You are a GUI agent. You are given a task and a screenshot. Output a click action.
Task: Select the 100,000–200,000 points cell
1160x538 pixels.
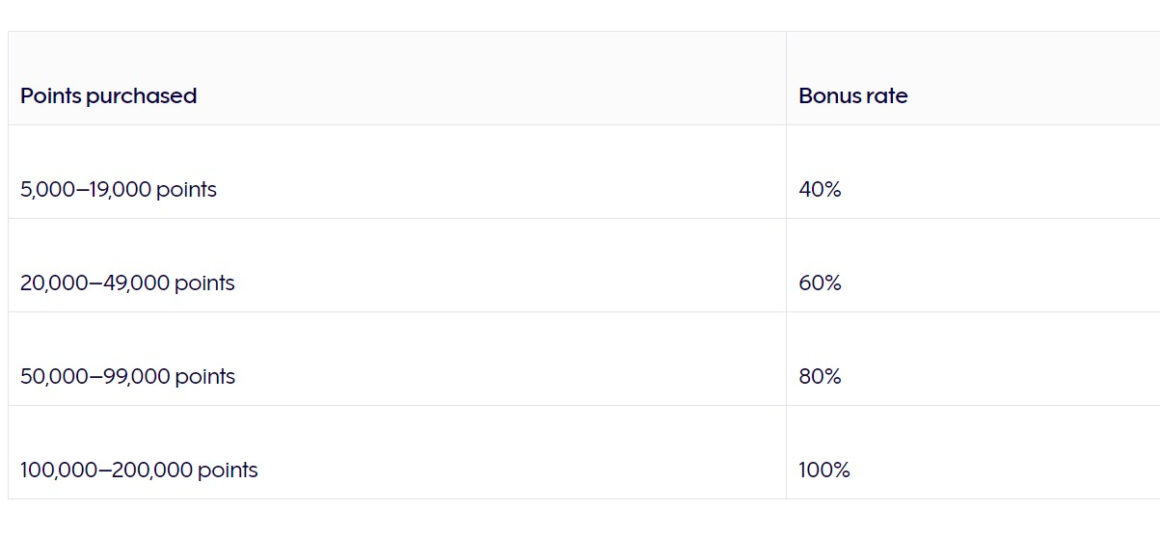397,452
